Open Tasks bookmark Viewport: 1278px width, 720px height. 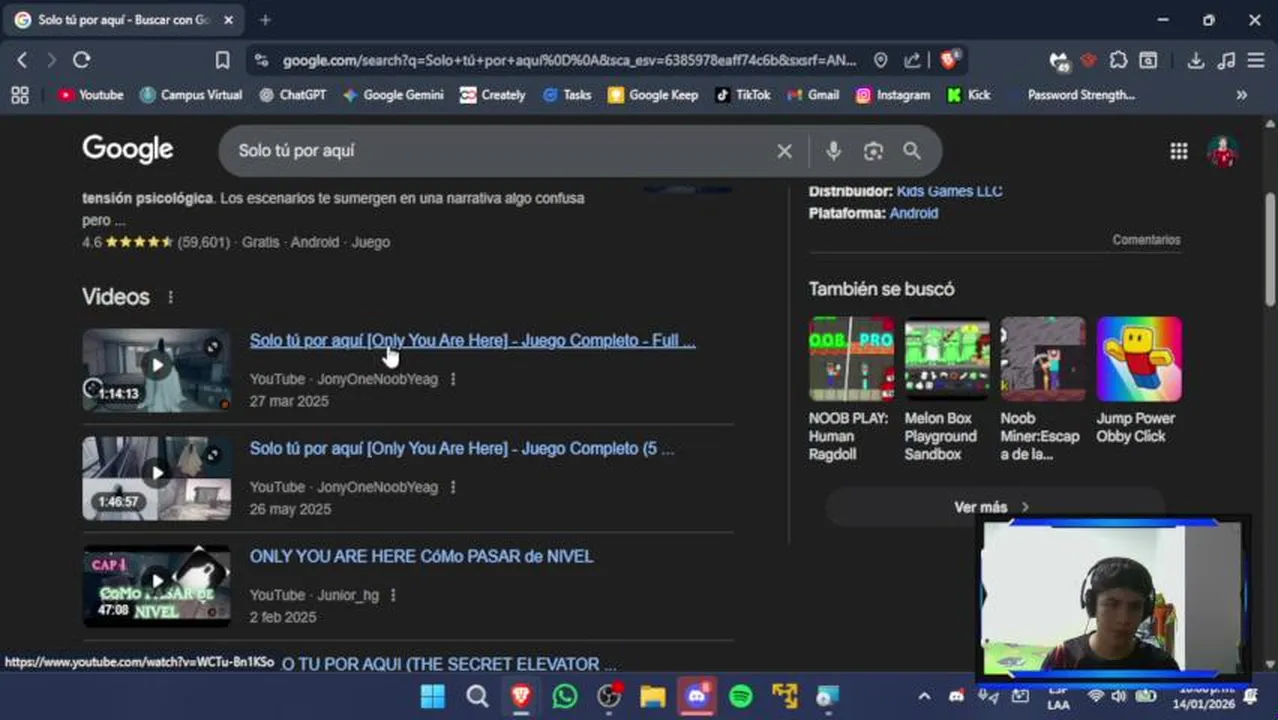click(567, 95)
